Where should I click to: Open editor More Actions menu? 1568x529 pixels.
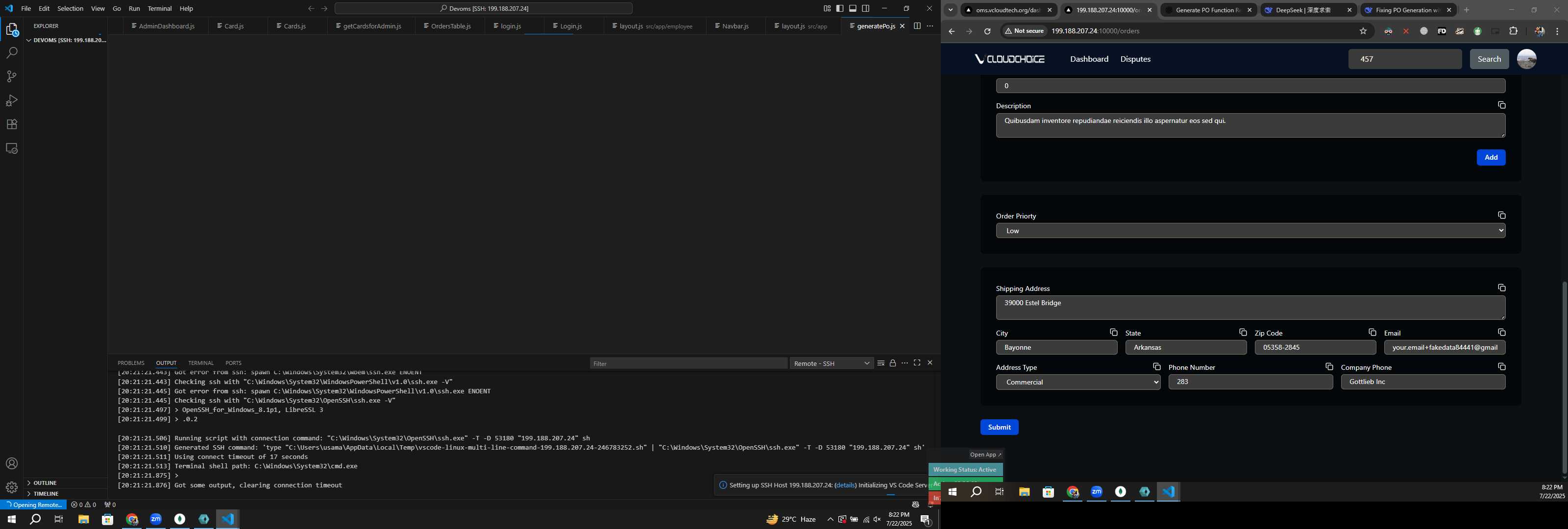click(930, 25)
